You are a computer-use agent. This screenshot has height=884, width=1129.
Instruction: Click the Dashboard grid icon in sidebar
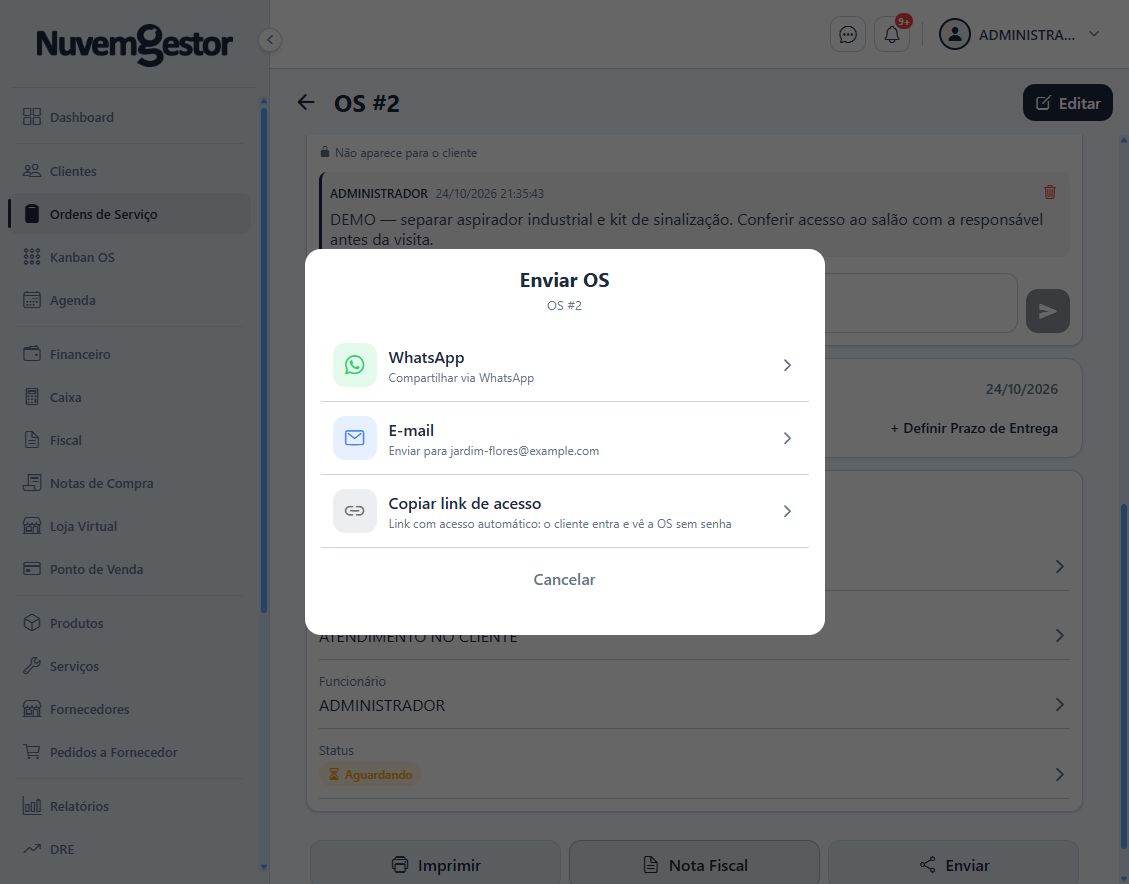[32, 117]
